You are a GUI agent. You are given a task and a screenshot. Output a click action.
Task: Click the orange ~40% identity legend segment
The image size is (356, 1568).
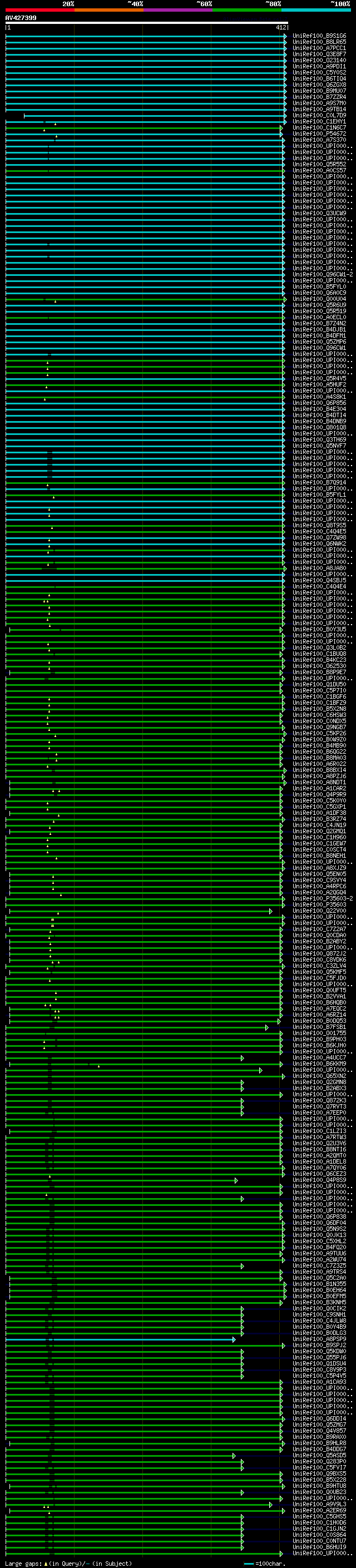pos(109,10)
